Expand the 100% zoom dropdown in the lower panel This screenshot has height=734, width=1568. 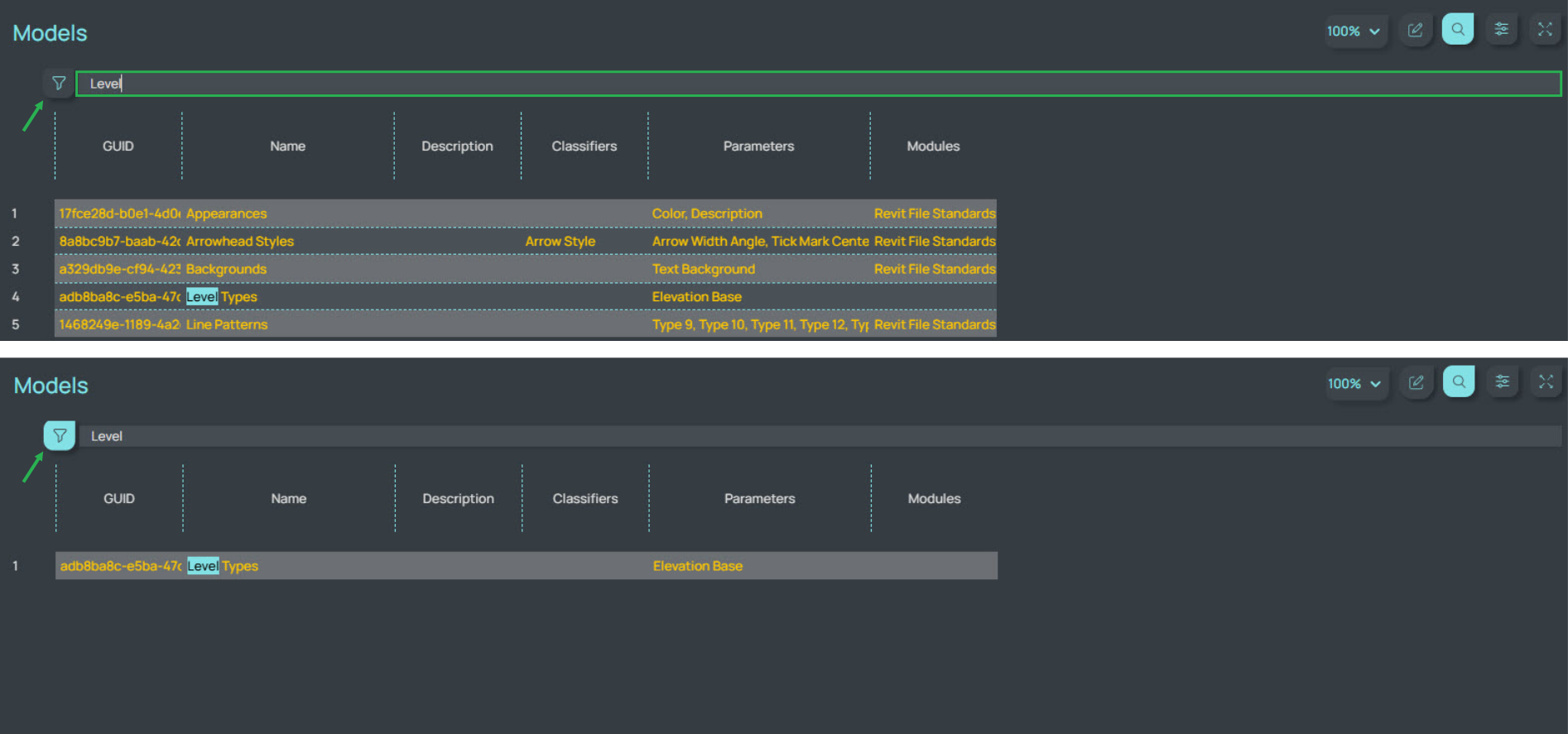tap(1354, 384)
